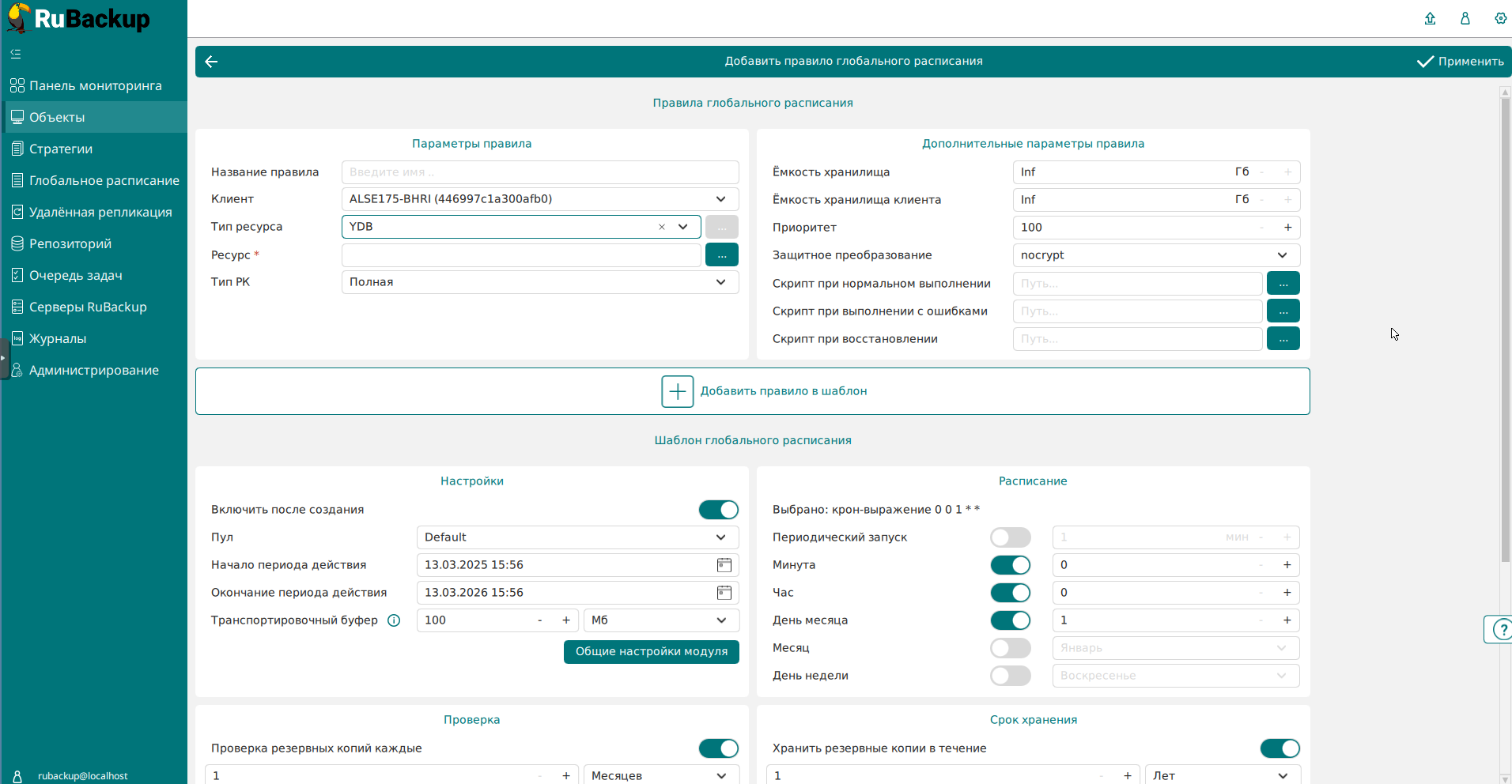Viewport: 1512px width, 784px height.
Task: Open Глобальное расписание in sidebar
Action: (104, 180)
